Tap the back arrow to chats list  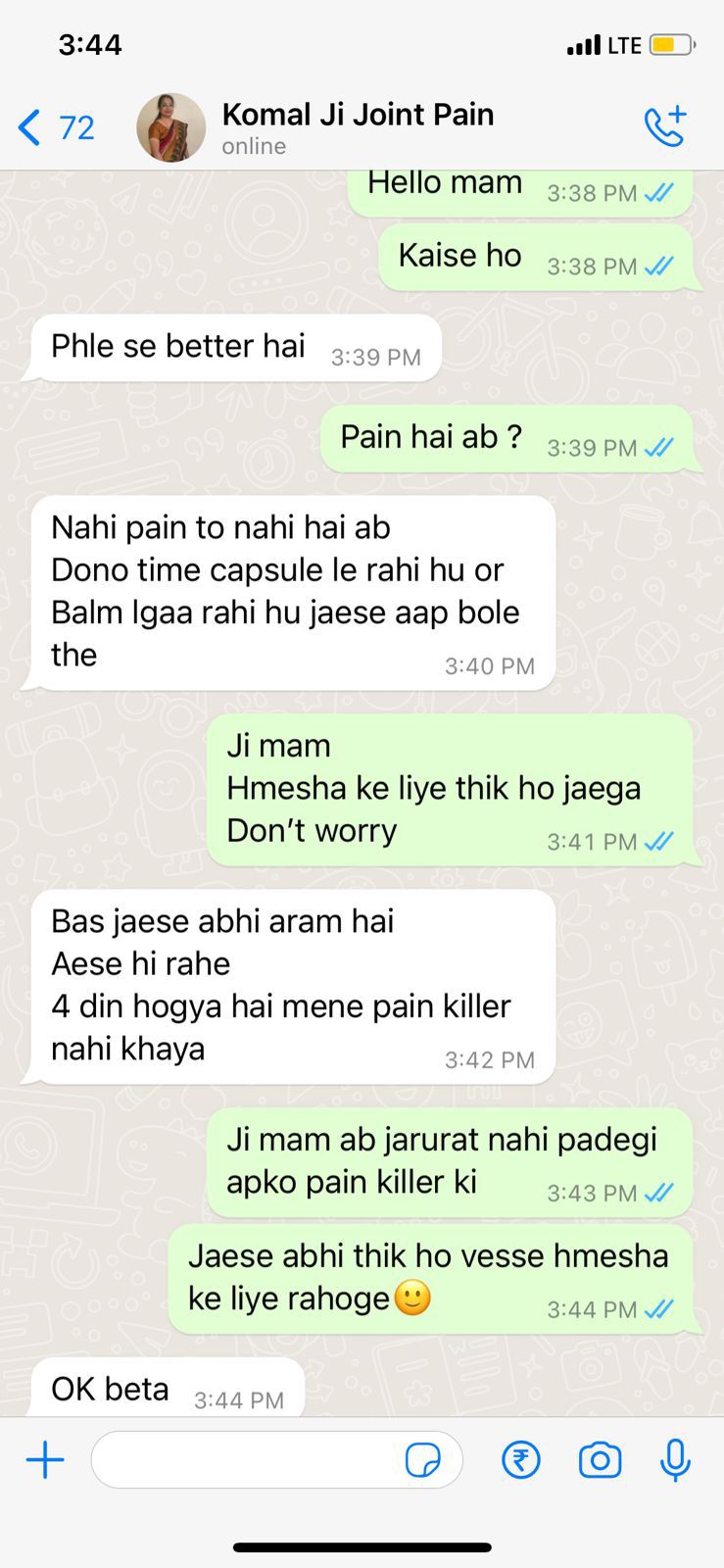click(29, 127)
